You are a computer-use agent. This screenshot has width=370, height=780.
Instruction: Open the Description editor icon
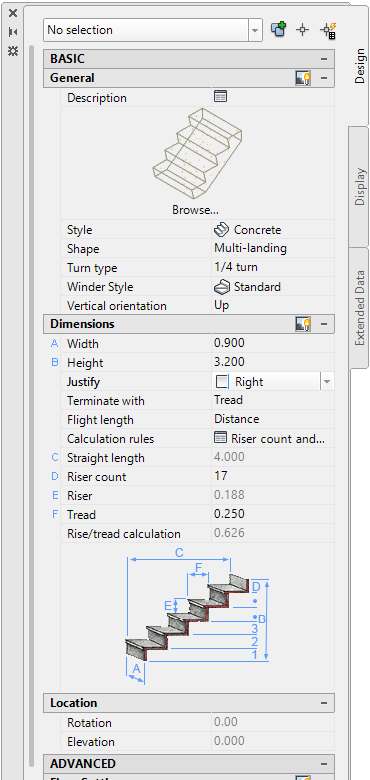(220, 96)
